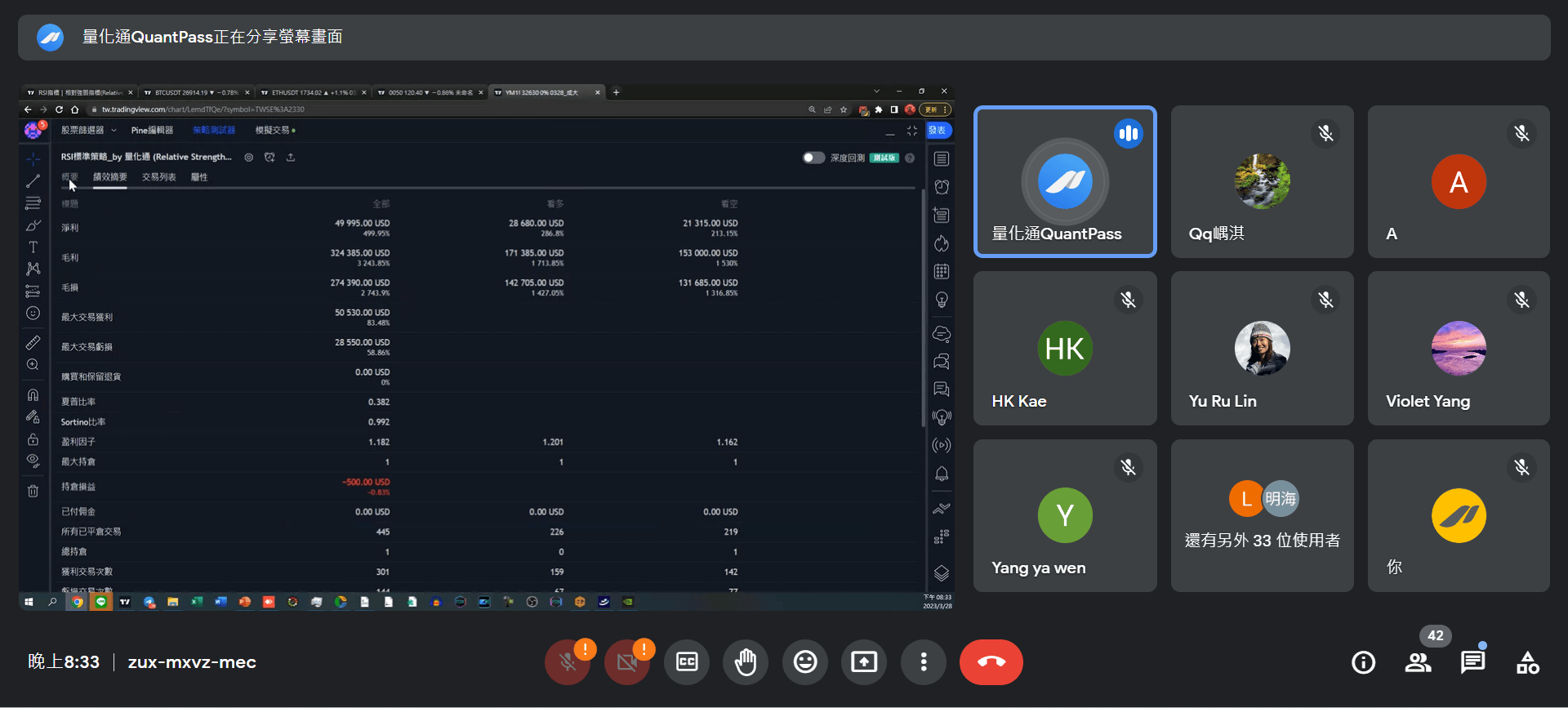Click the 更新 Chrome update button

935,109
